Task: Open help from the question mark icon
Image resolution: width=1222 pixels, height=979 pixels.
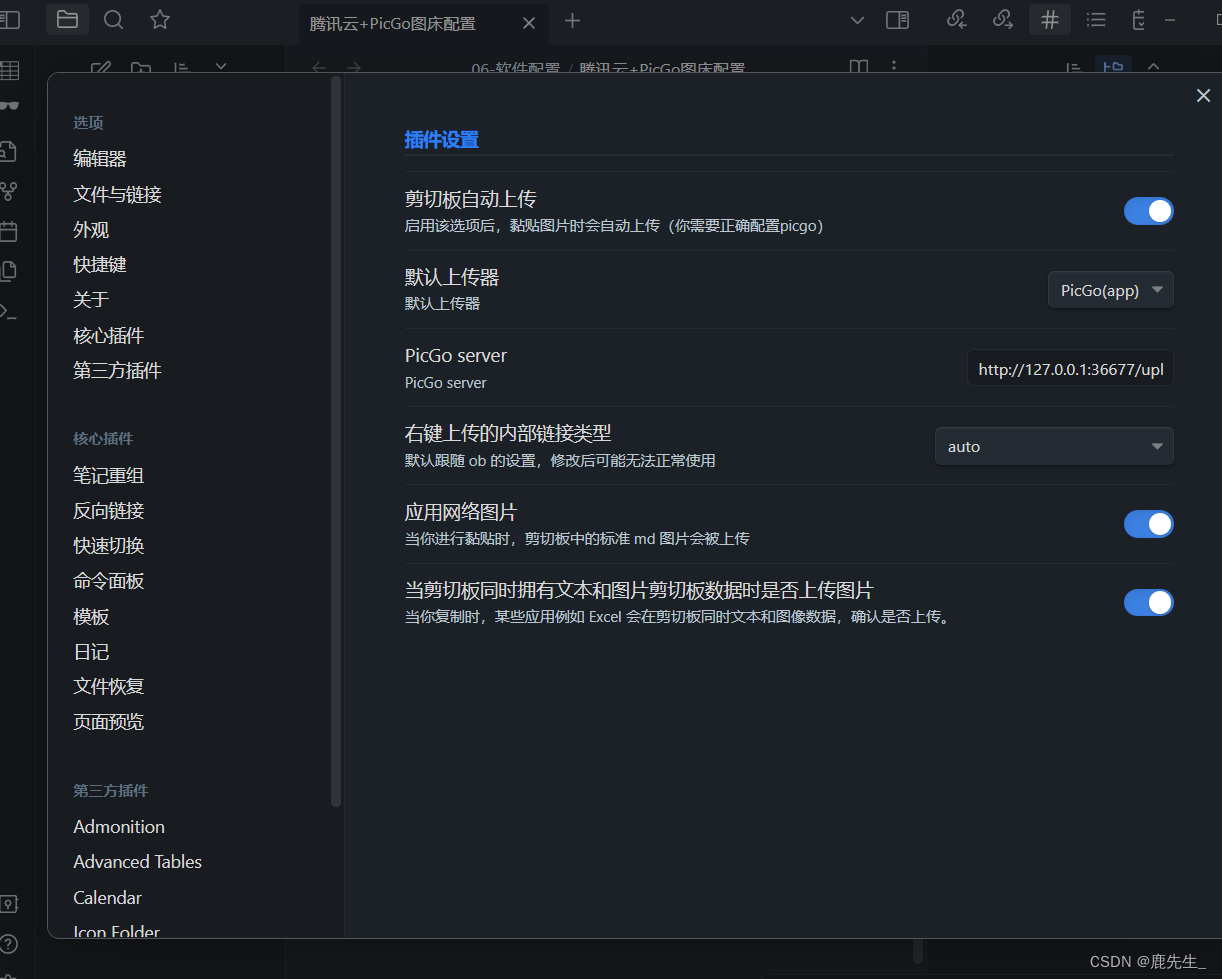Action: pyautogui.click(x=9, y=944)
